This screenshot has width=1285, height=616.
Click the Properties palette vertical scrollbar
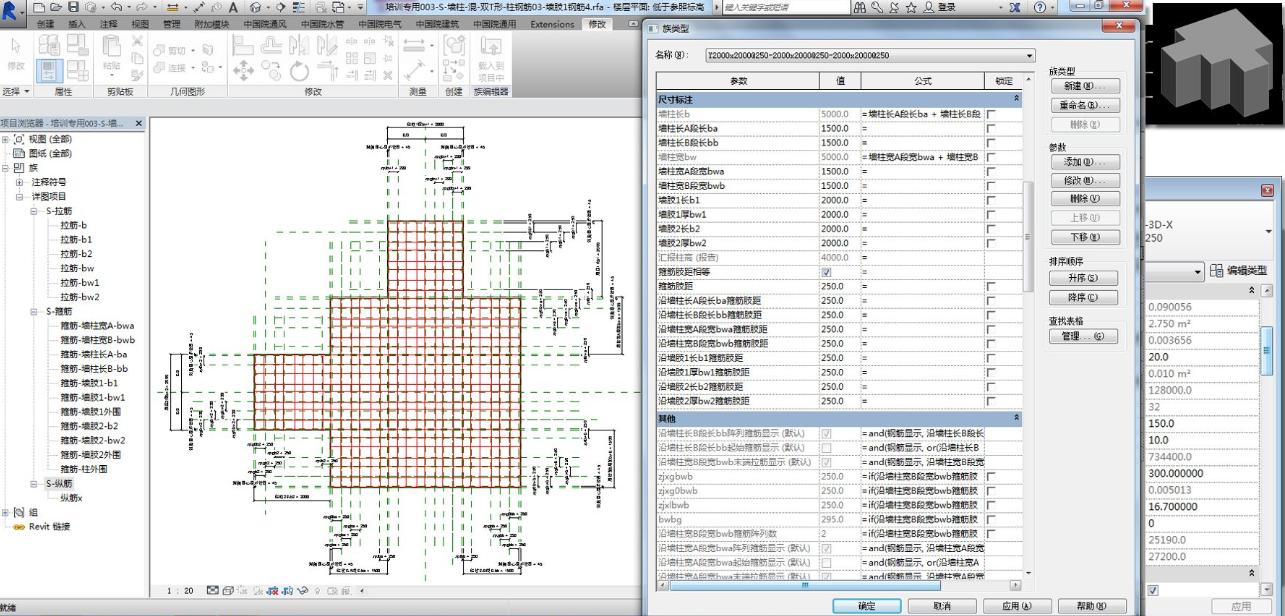1266,350
